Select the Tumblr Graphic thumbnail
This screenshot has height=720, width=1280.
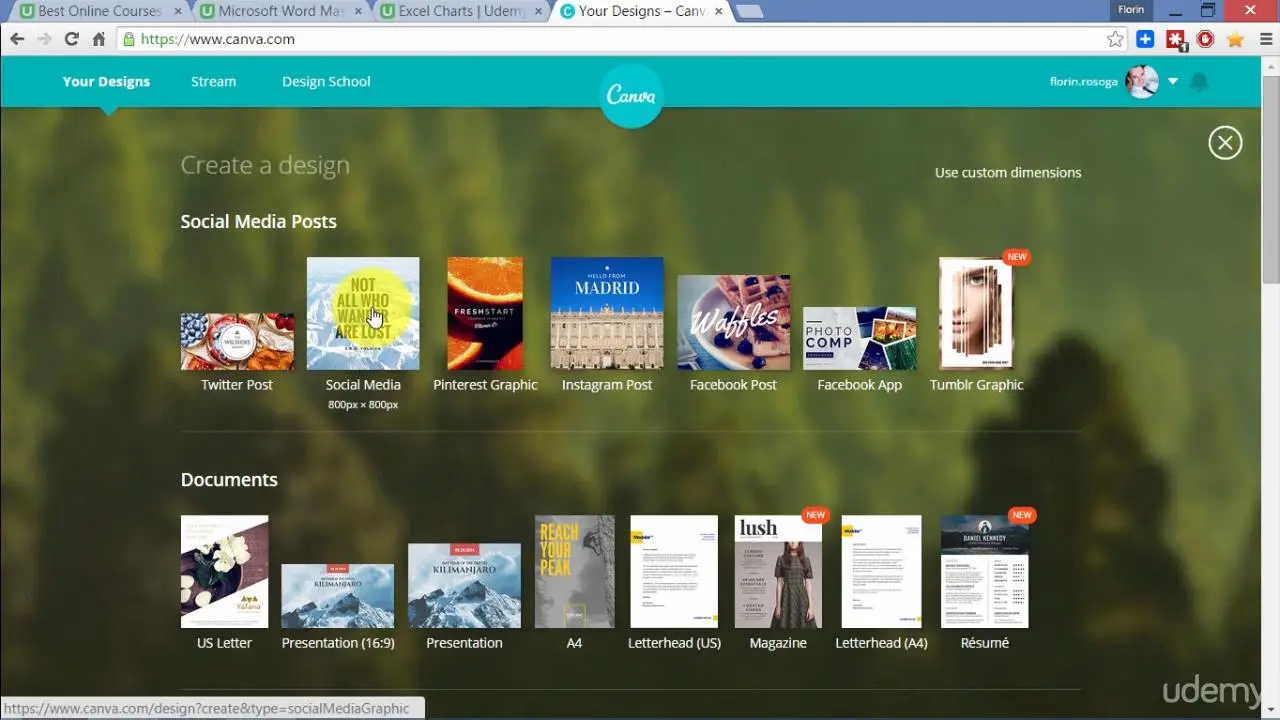click(x=977, y=314)
